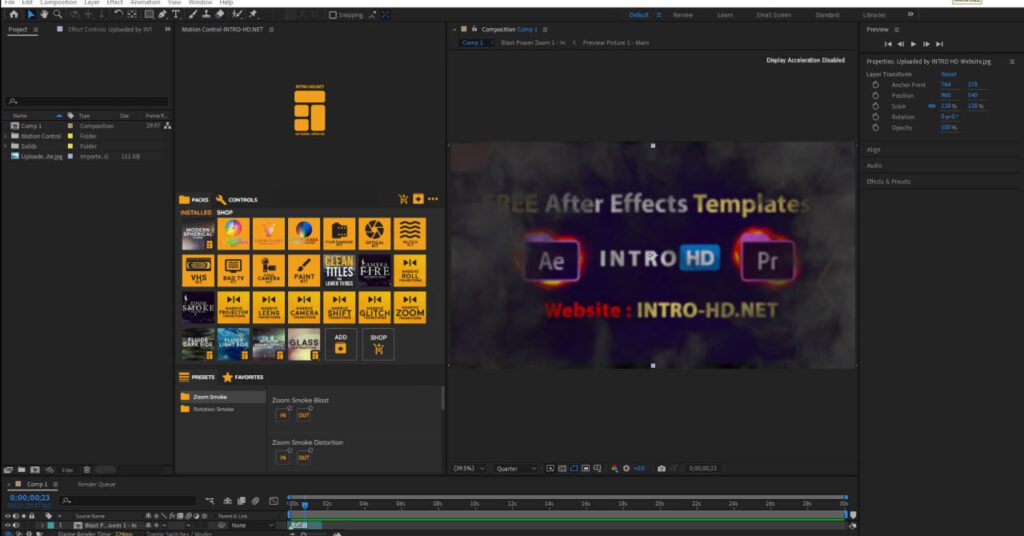Select the Pen tool

[162, 14]
